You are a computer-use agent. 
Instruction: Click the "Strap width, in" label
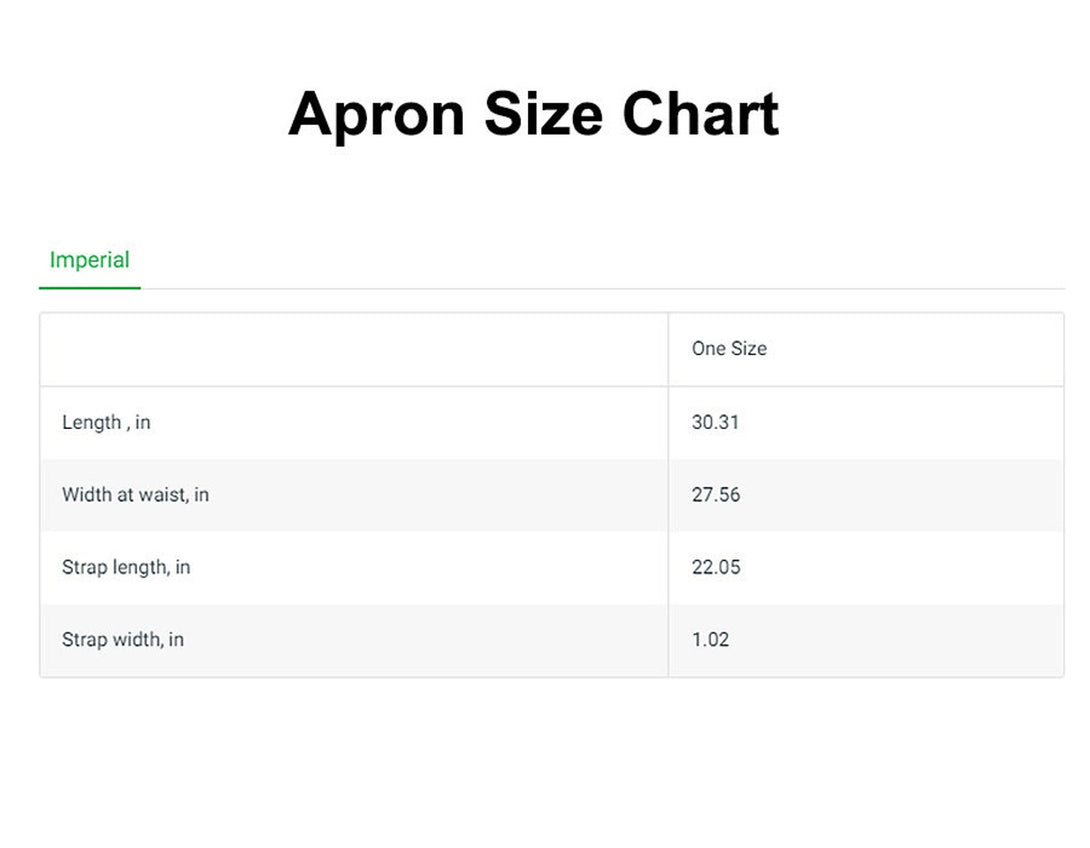[123, 639]
